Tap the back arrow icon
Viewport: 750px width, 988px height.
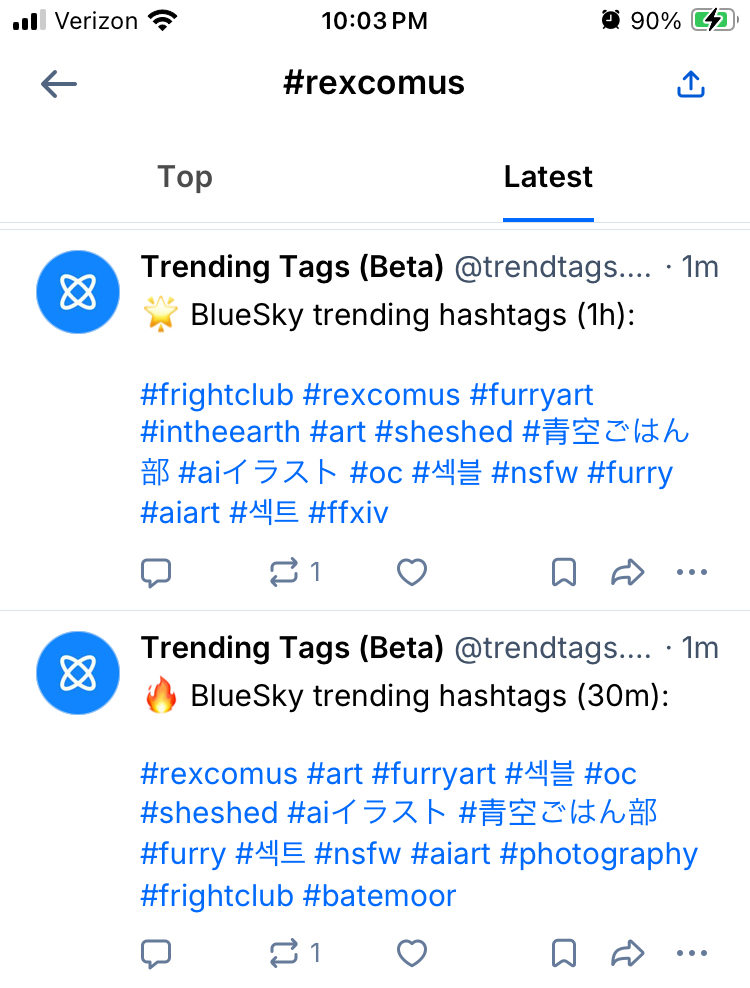59,84
